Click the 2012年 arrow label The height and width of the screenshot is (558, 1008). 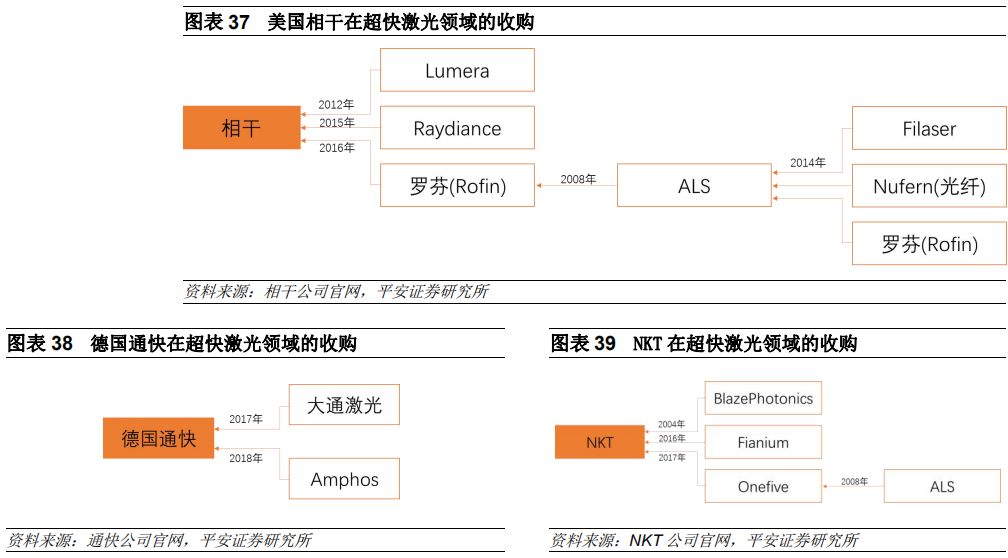point(336,104)
